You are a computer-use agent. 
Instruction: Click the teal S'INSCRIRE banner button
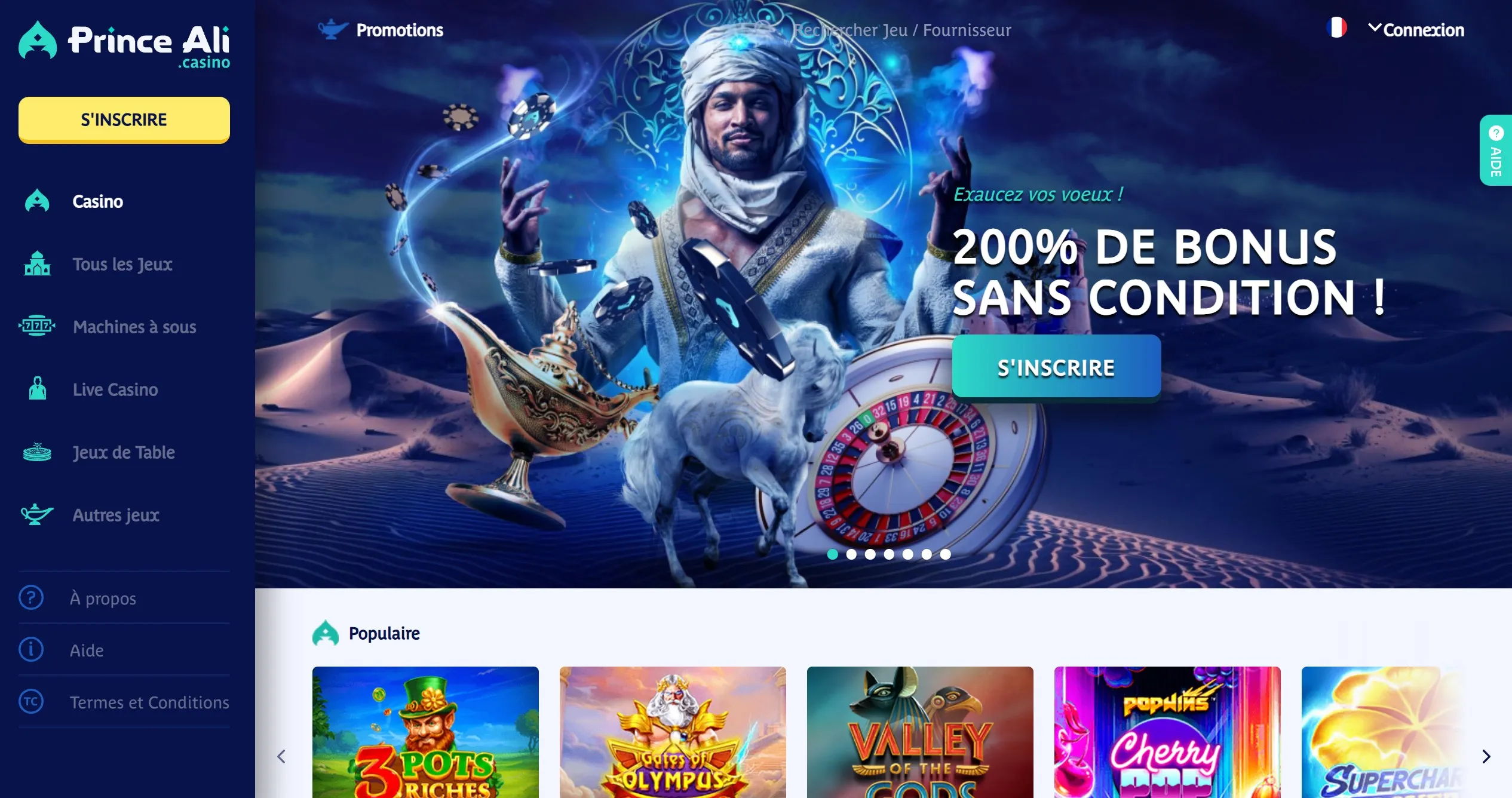point(1056,367)
